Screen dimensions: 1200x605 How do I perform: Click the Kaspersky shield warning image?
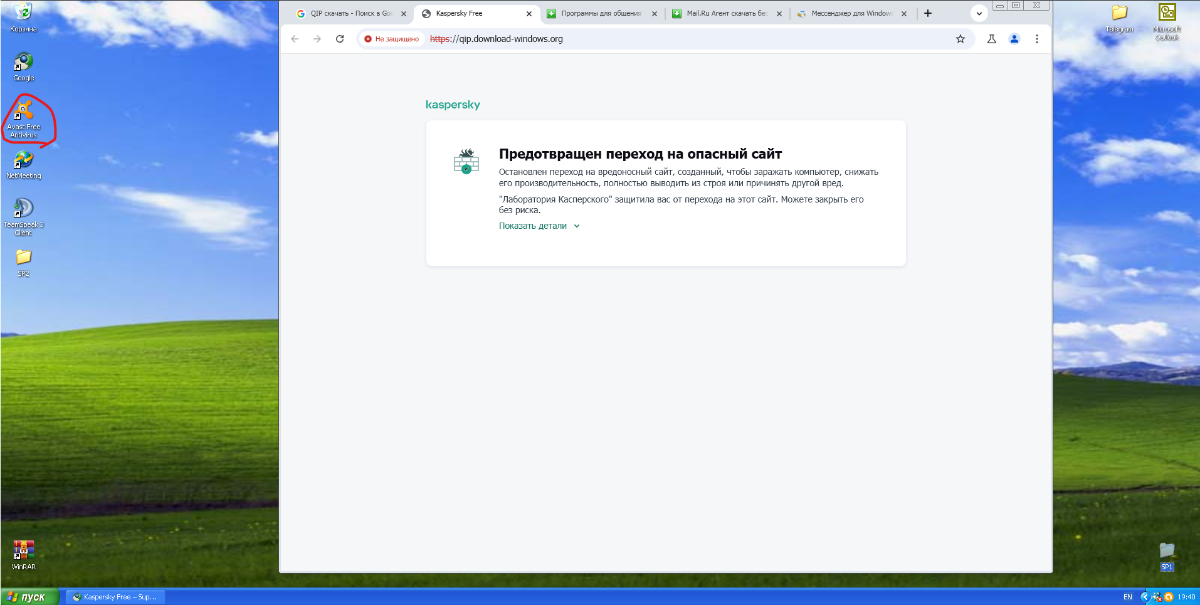coord(465,161)
